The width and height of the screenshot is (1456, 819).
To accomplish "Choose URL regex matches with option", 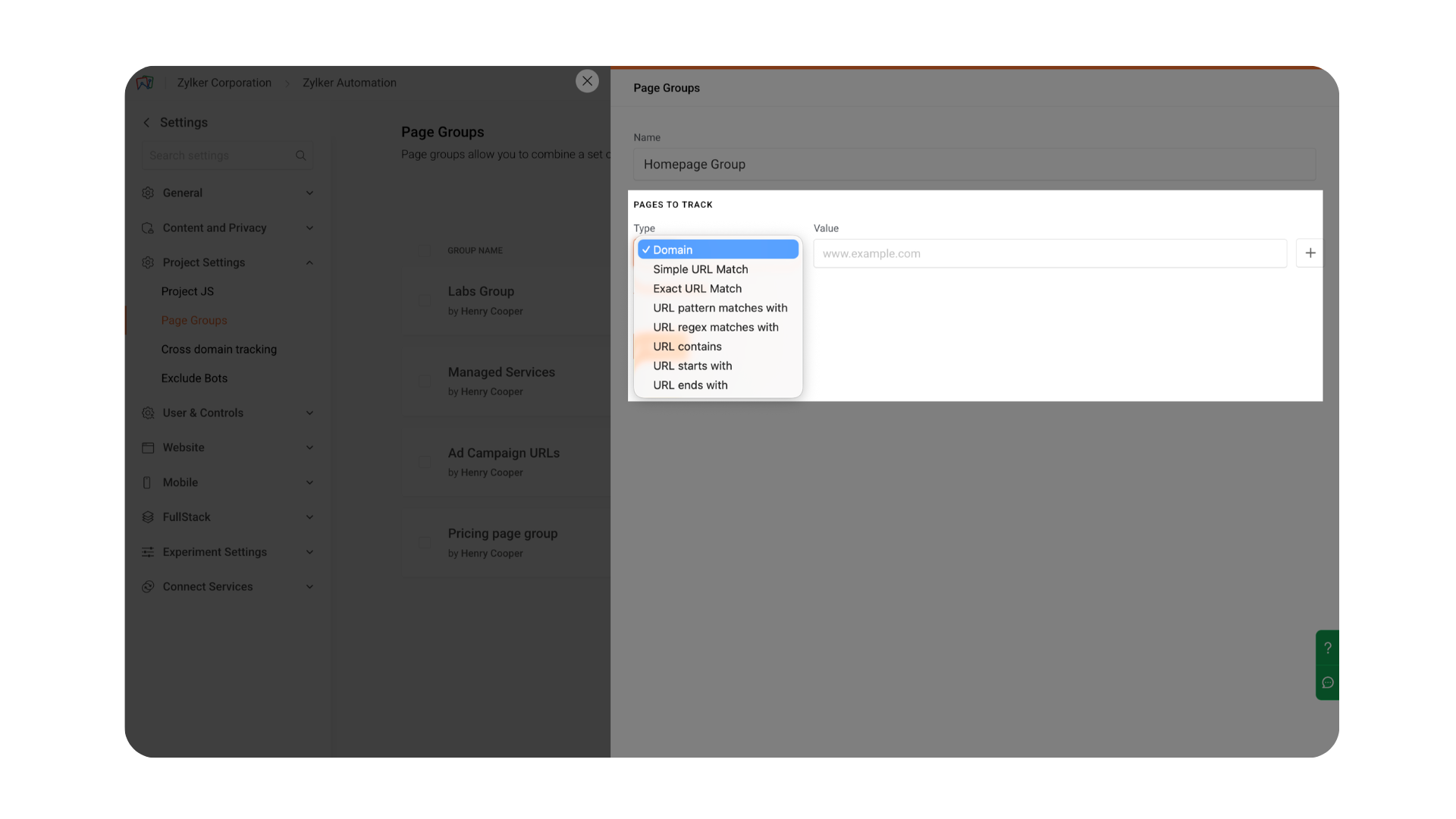I will point(715,327).
